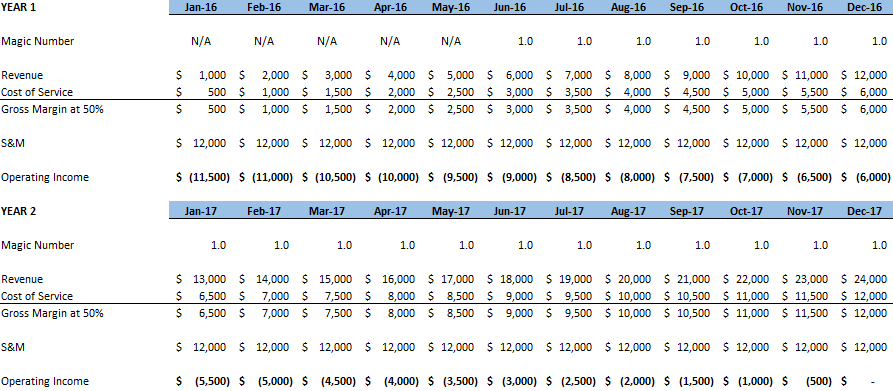
Task: Select Year 1 S&M row label
Action: (13, 143)
